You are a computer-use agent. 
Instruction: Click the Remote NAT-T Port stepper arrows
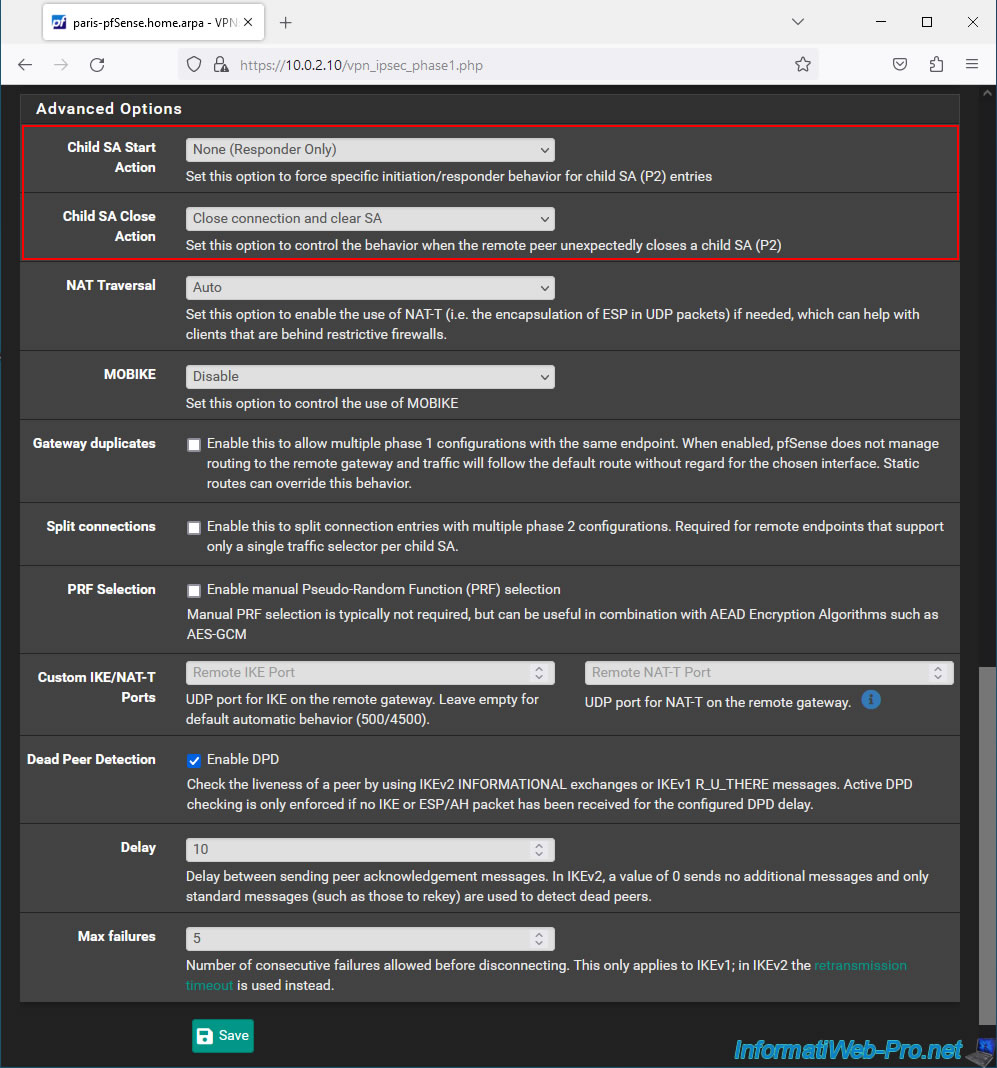tap(938, 673)
